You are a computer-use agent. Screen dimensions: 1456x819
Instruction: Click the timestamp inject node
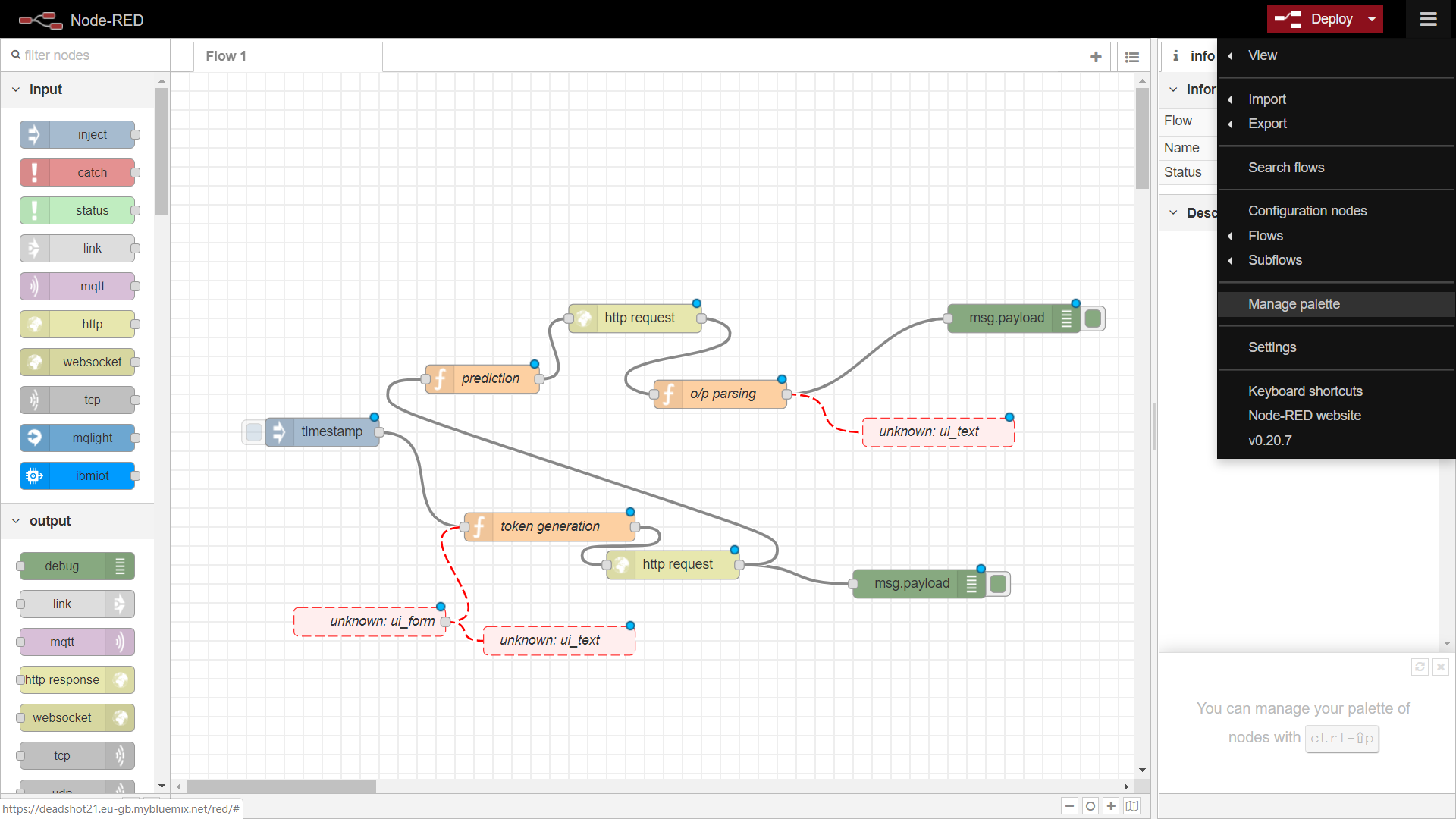coord(322,431)
